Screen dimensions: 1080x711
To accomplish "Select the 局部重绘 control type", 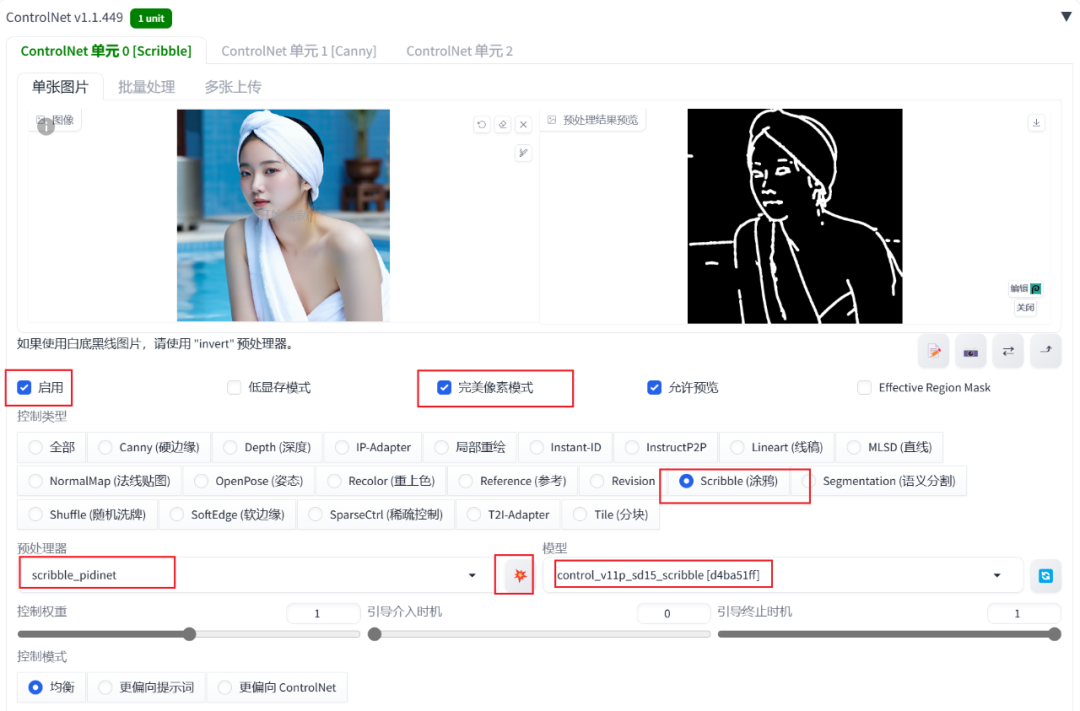I will [470, 447].
